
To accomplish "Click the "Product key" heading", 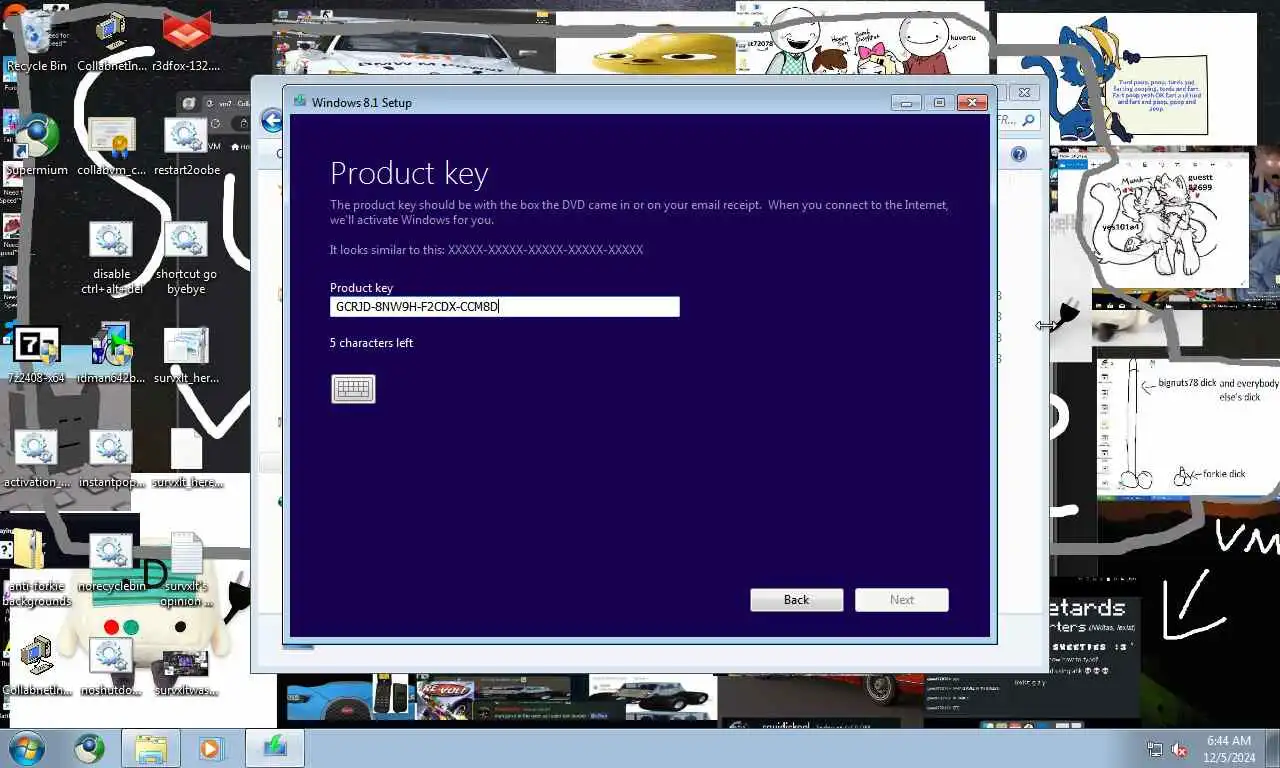I will [x=409, y=174].
